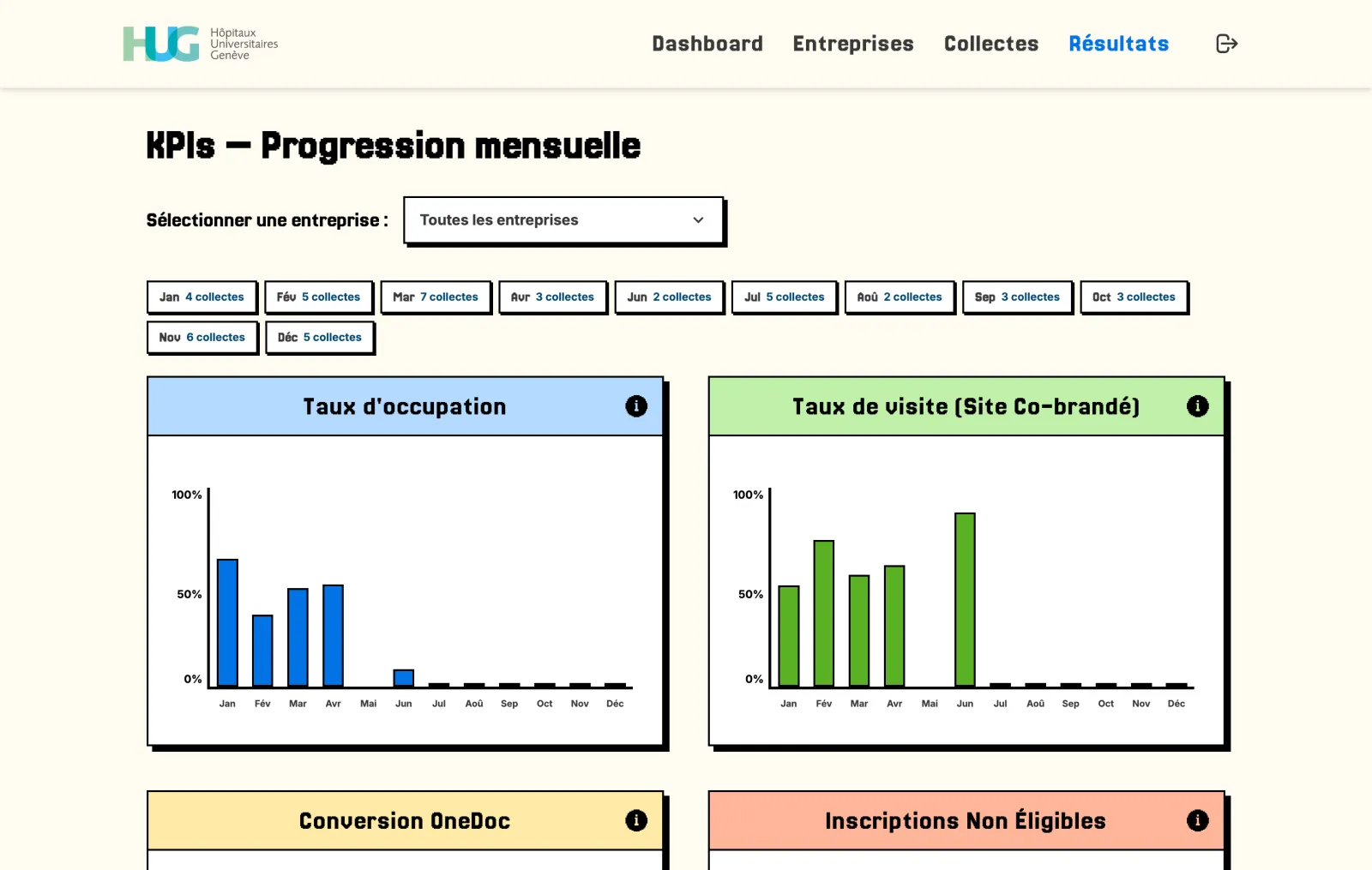Viewport: 1372px width, 870px height.
Task: Click the Sélectionner une entreprise label
Action: [x=267, y=220]
